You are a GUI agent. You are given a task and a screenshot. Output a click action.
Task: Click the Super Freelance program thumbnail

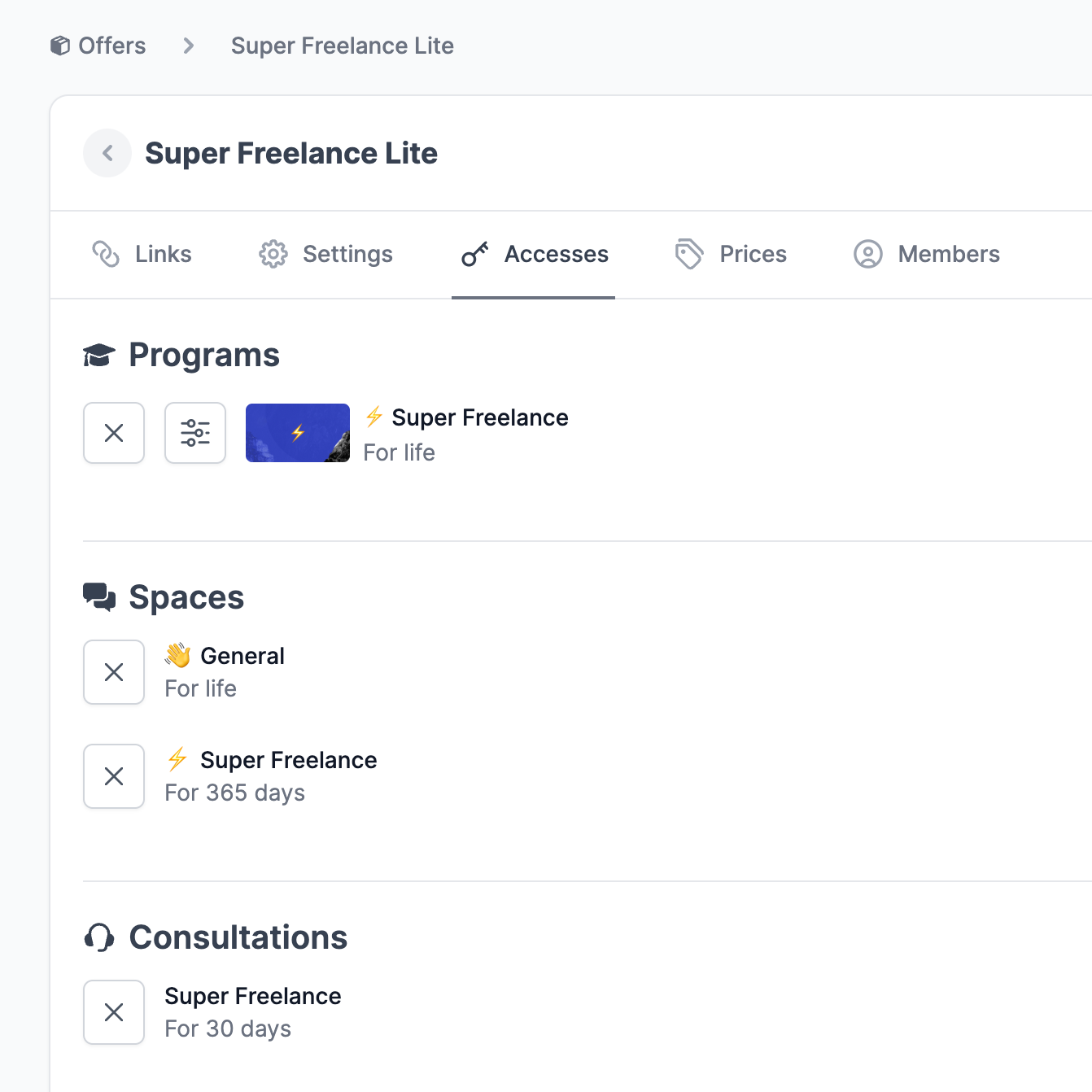pos(298,433)
